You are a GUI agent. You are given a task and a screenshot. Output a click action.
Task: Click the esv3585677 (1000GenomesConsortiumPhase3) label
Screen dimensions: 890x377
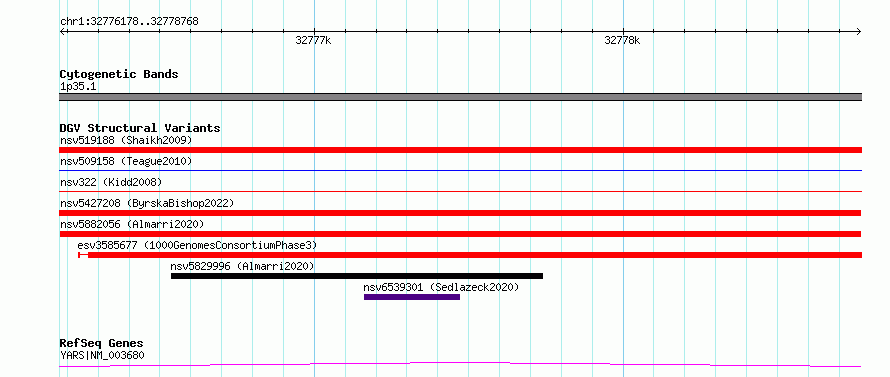(198, 245)
